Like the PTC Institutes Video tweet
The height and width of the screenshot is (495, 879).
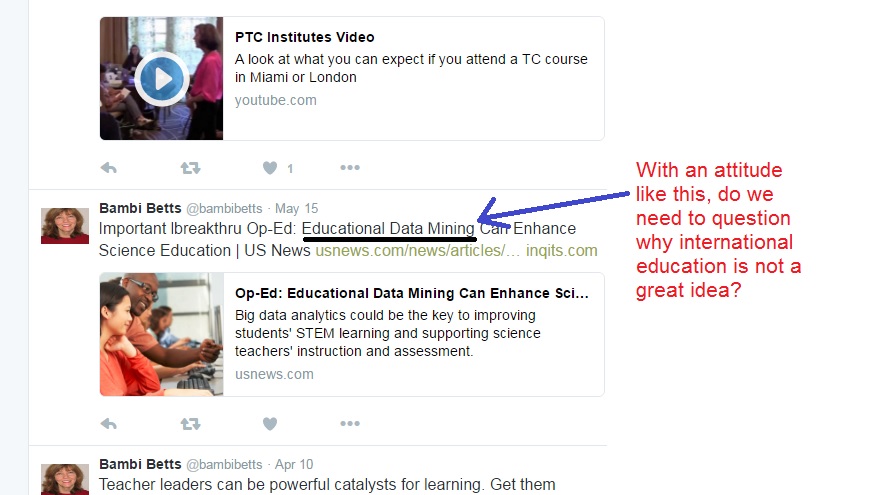(270, 168)
